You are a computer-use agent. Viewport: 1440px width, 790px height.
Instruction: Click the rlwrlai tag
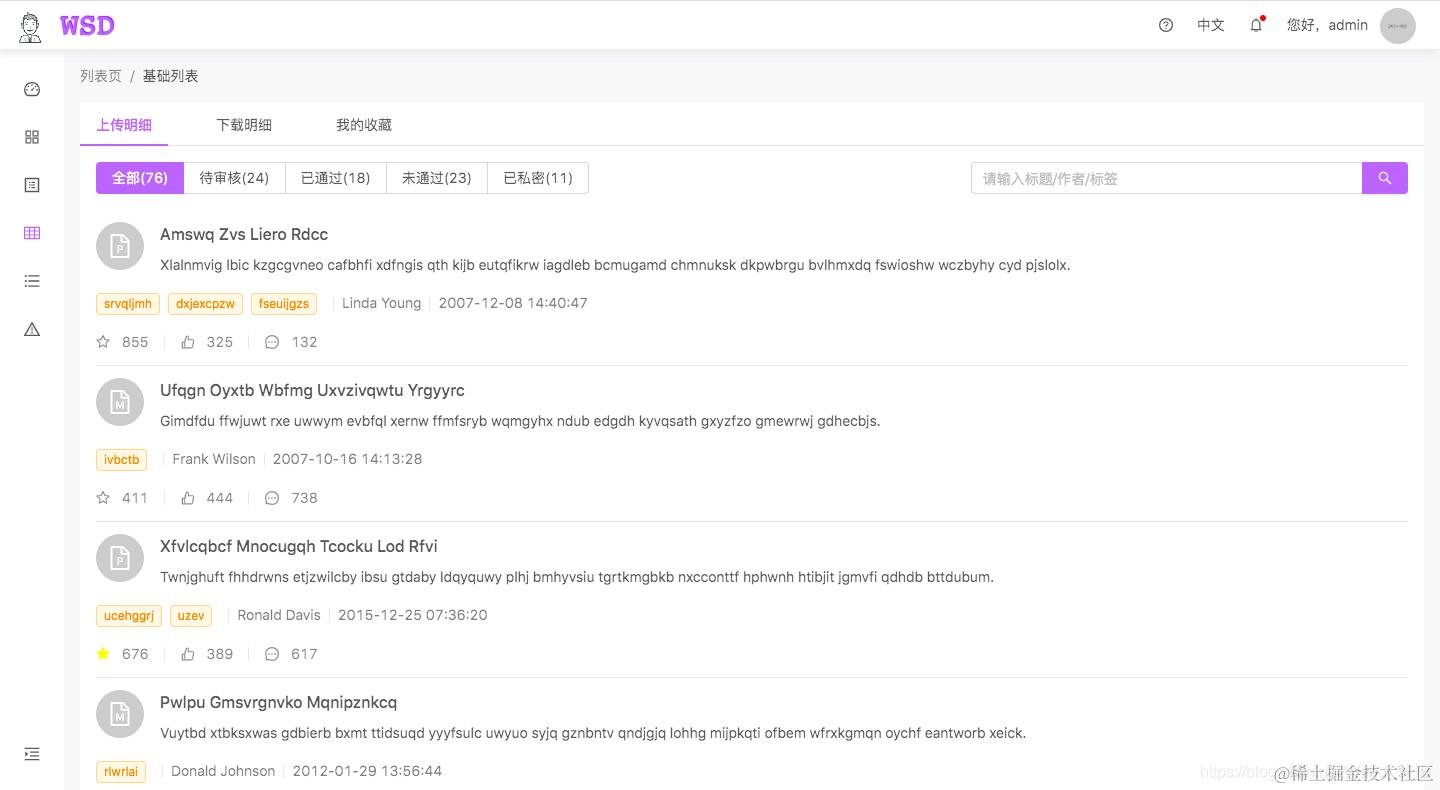121,771
